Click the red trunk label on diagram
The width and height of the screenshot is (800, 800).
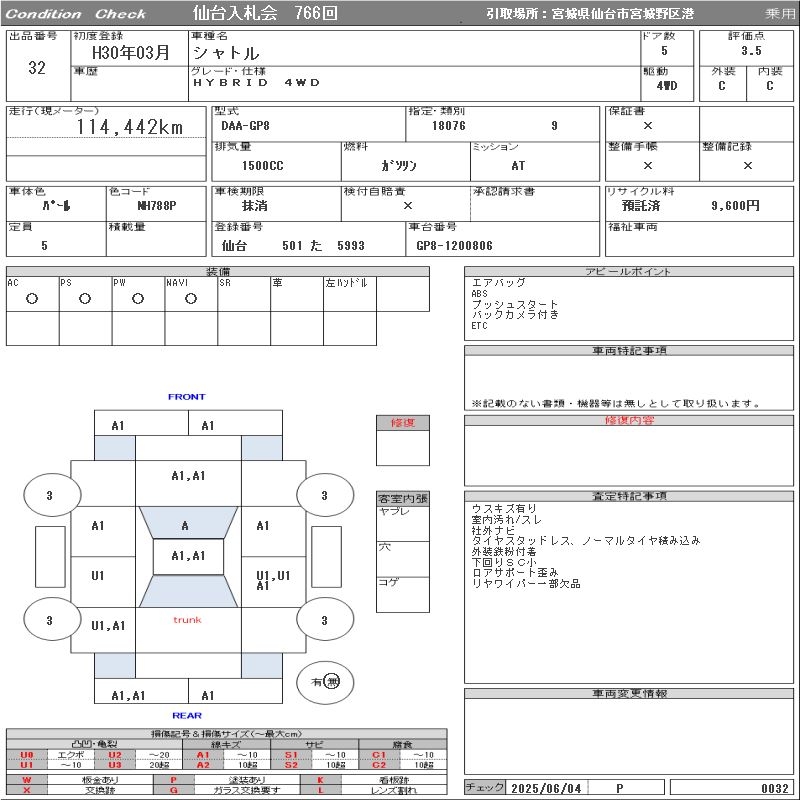coord(187,620)
